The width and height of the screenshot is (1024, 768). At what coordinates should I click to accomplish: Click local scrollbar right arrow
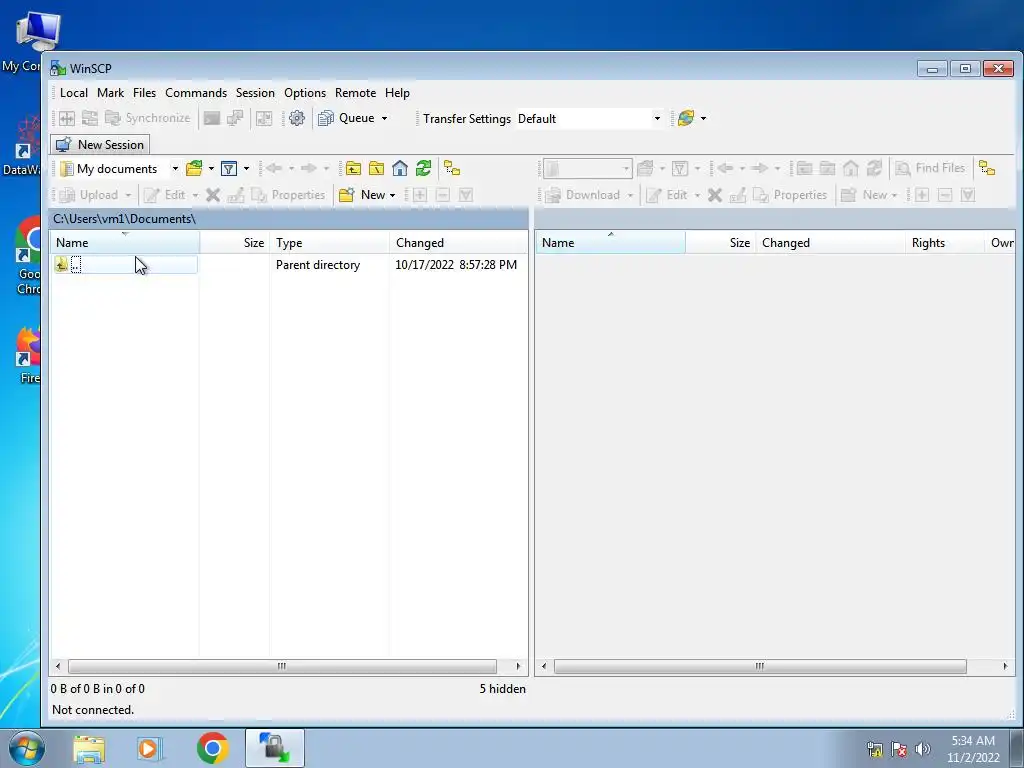pos(519,666)
